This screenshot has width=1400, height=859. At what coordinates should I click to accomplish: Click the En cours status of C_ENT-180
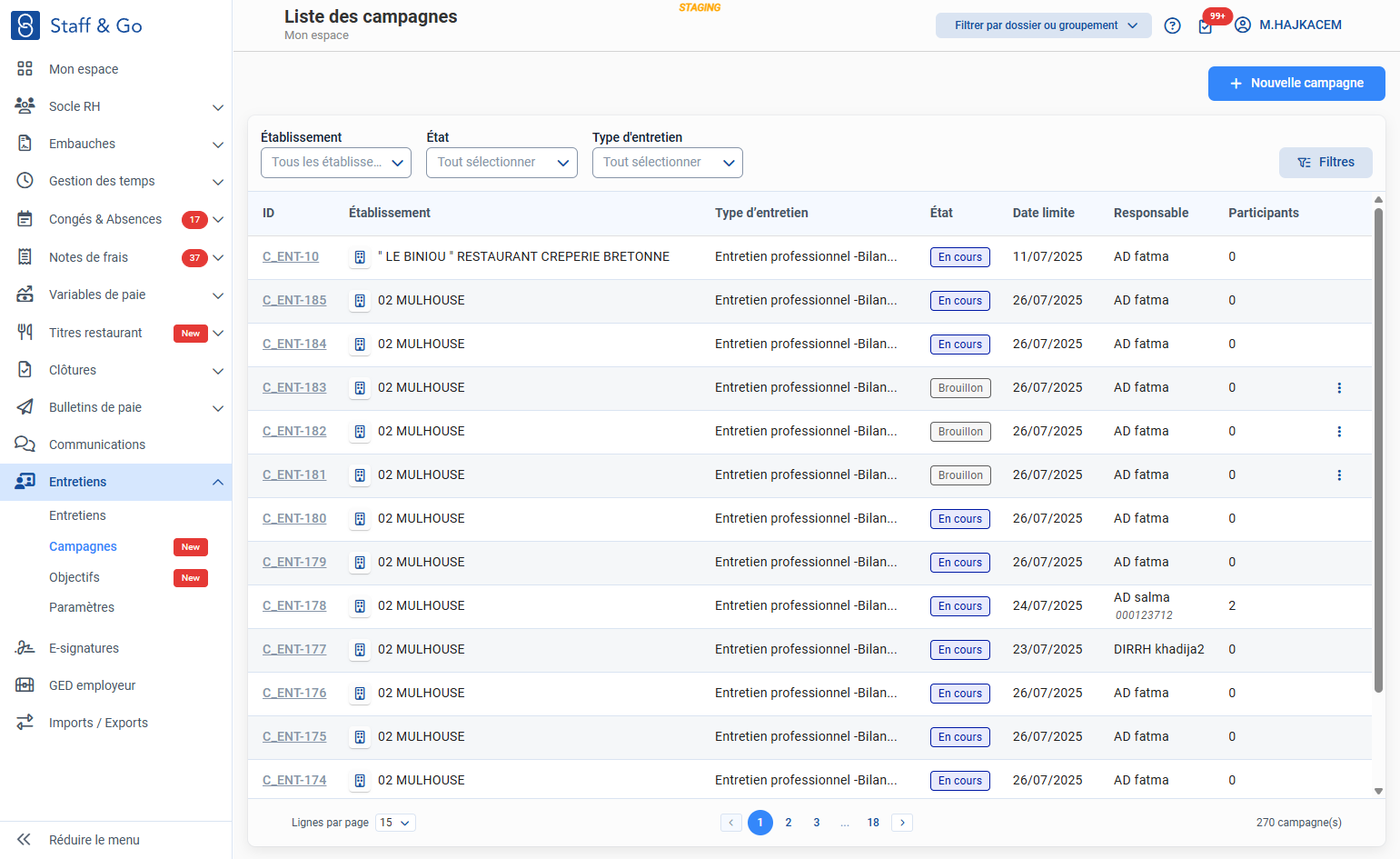click(960, 519)
